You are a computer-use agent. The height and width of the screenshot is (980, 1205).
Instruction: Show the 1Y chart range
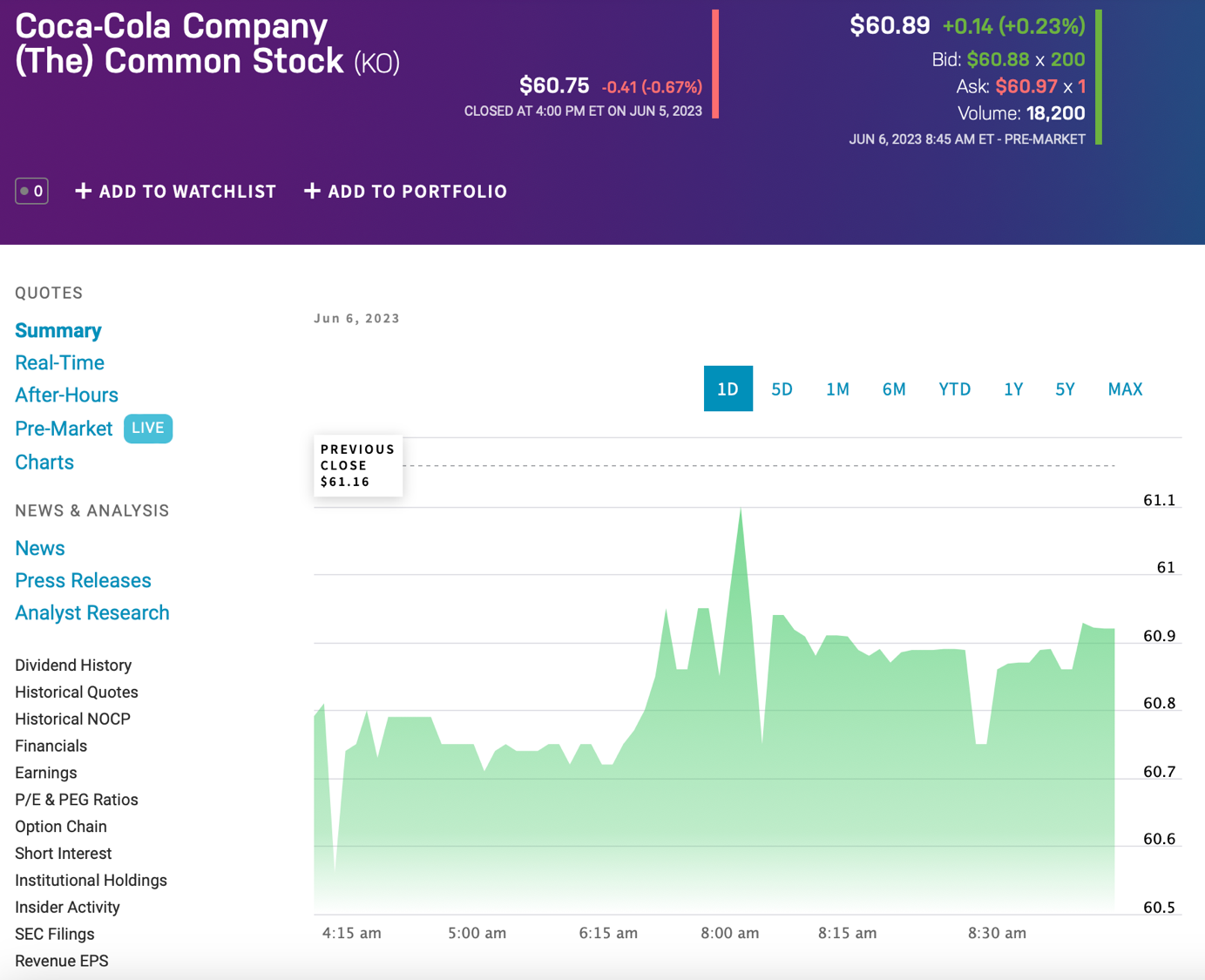(1013, 389)
